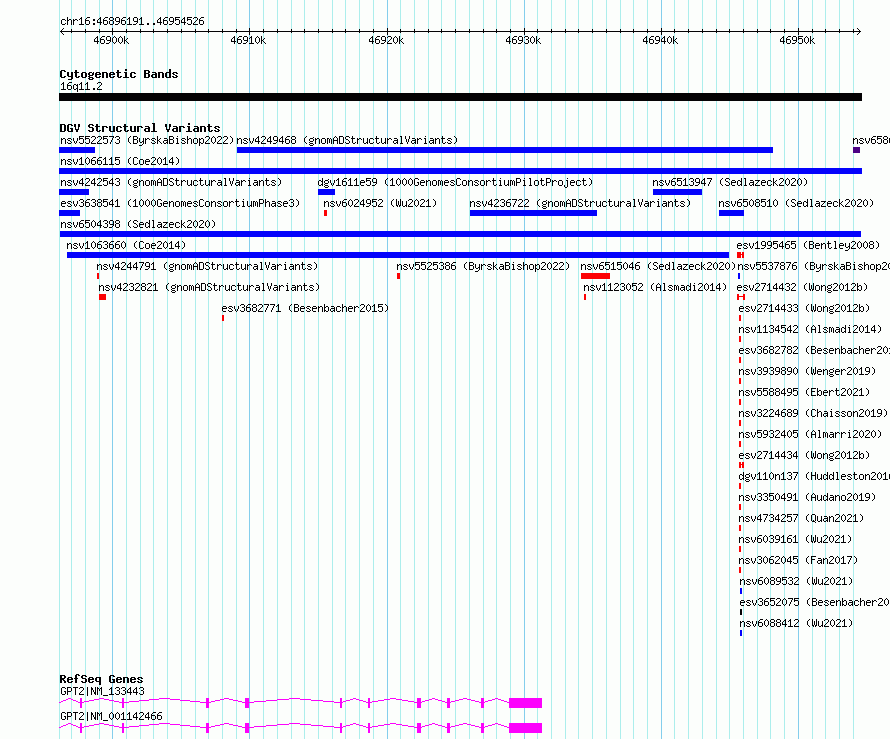Image resolution: width=890 pixels, height=739 pixels.
Task: Click esv3638541 1000GenomesConsortiumPhase3 label
Action: point(180,203)
